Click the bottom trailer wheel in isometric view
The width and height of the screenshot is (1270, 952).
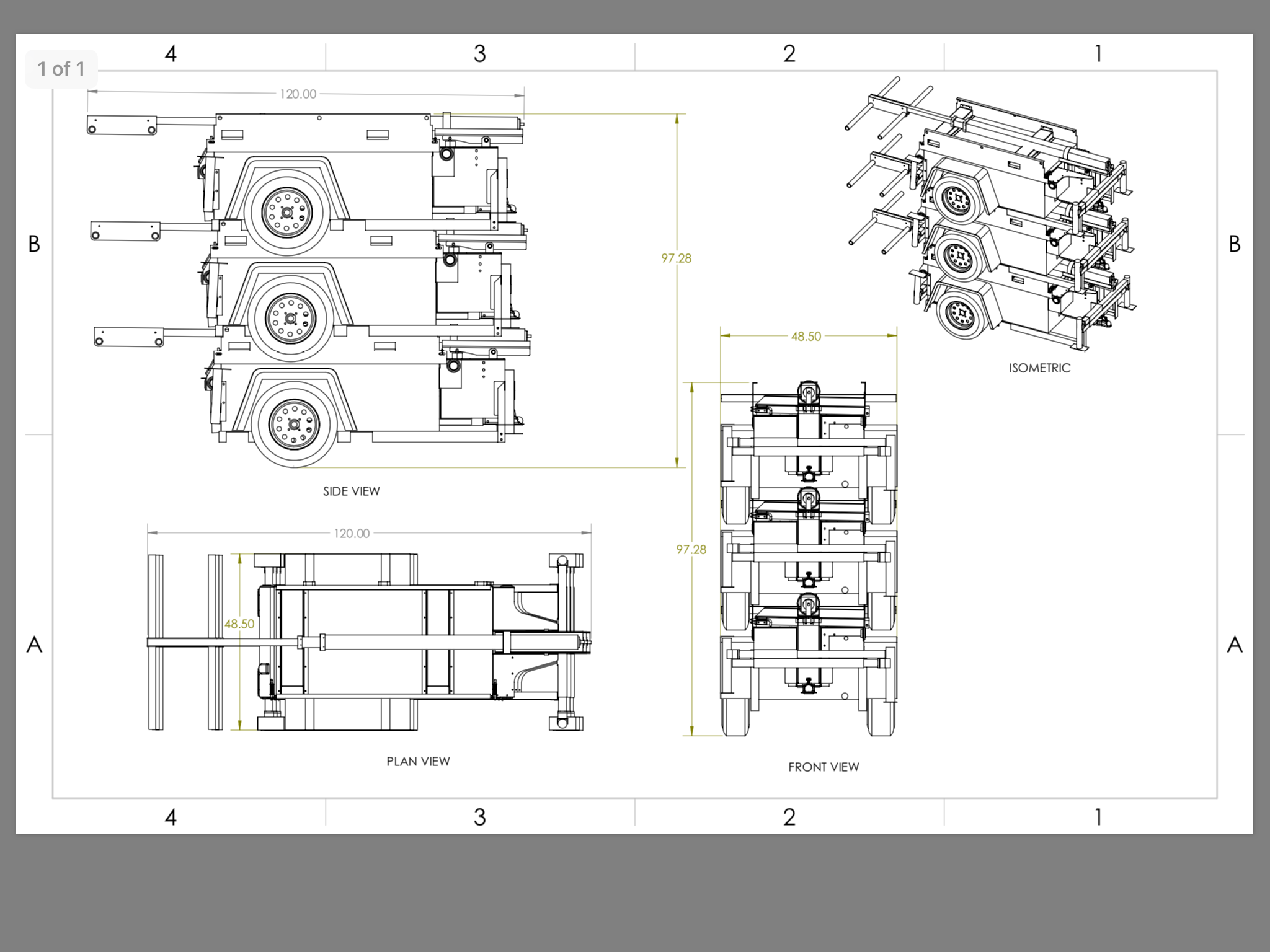[961, 315]
